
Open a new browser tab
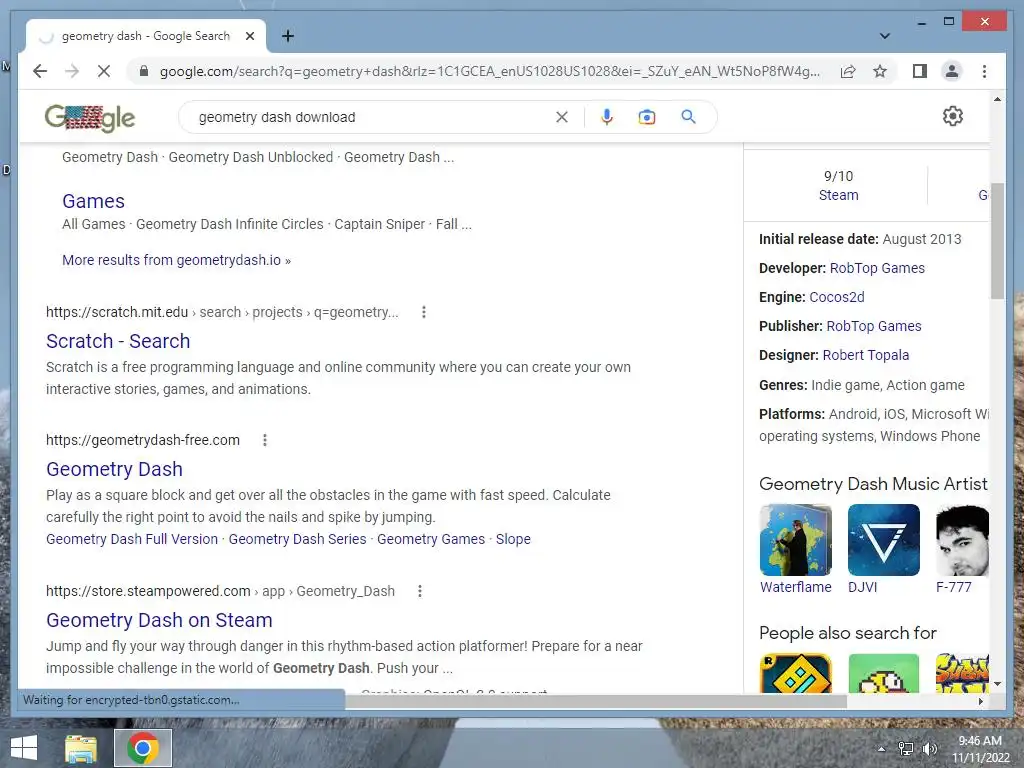pos(287,36)
